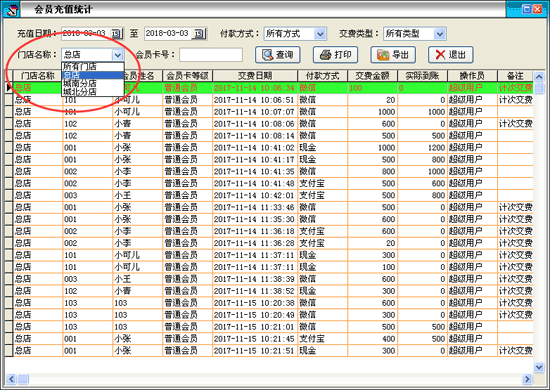550x390 pixels.
Task: Click the 导出 export button
Action: [393, 55]
